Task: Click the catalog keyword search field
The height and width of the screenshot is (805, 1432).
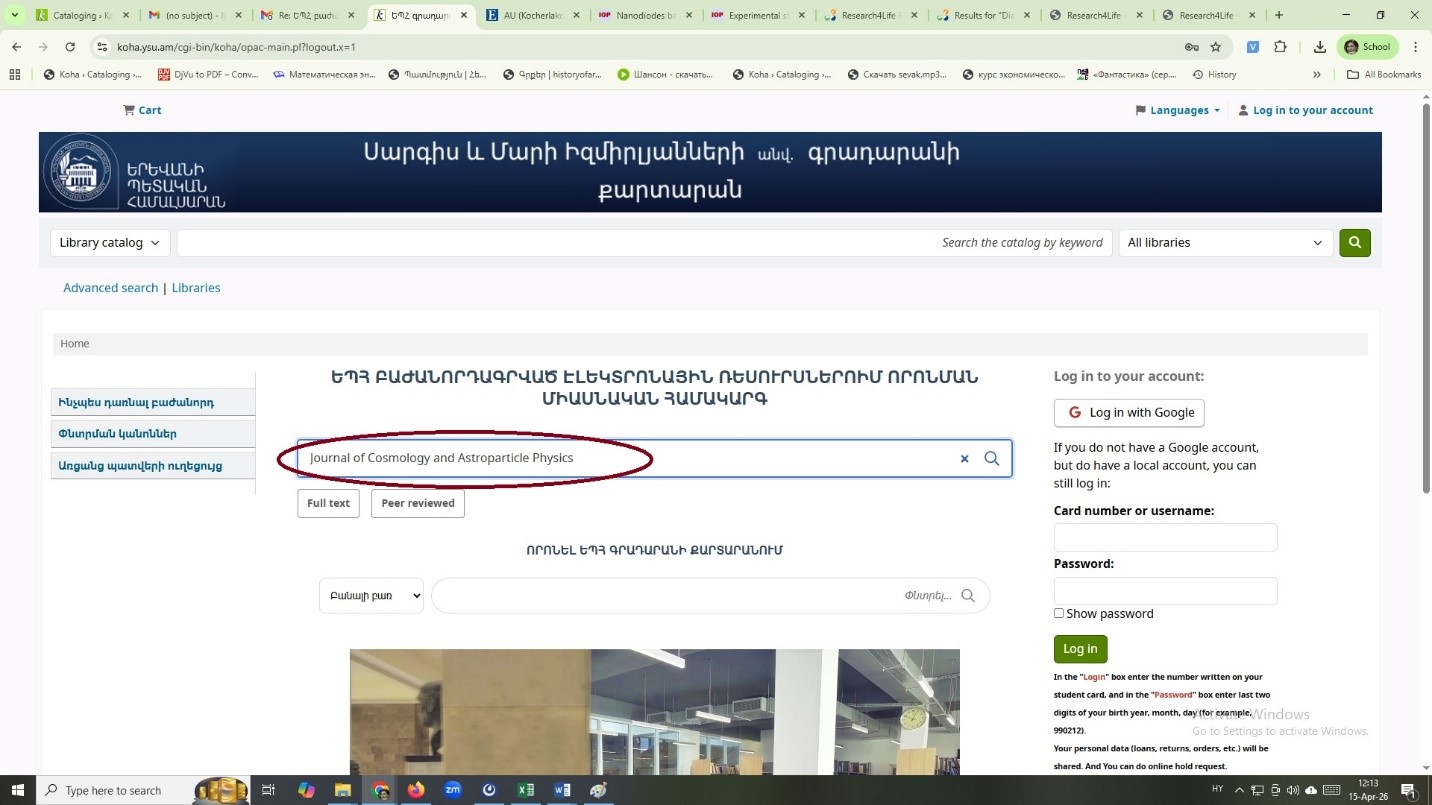Action: pyautogui.click(x=644, y=242)
